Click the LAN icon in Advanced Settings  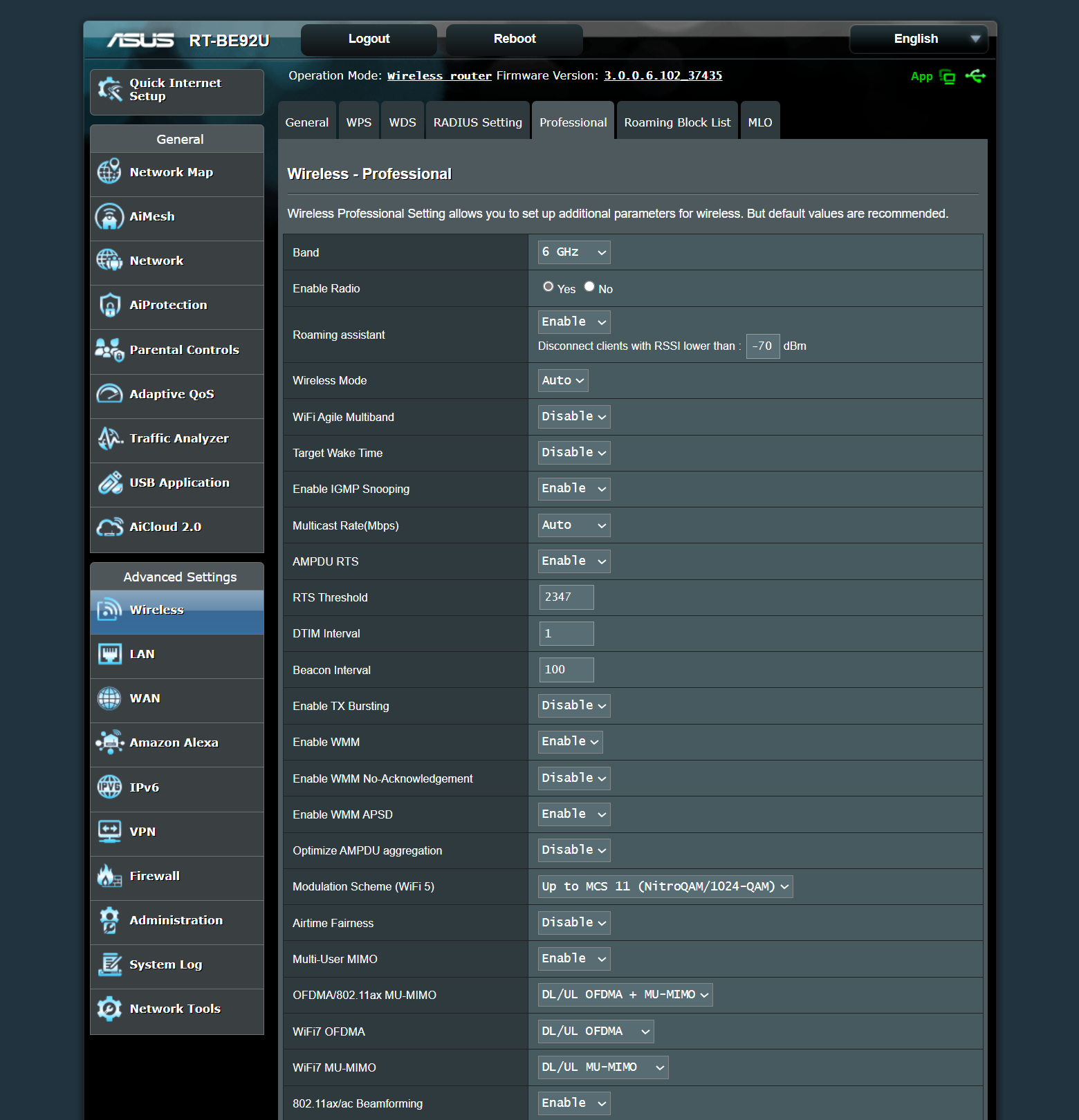(x=109, y=653)
